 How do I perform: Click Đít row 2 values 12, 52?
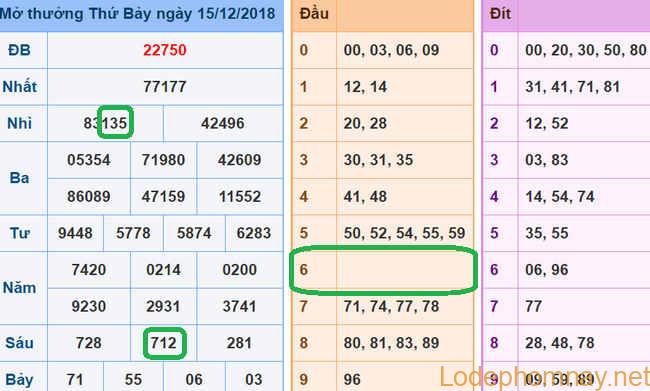[x=546, y=123]
